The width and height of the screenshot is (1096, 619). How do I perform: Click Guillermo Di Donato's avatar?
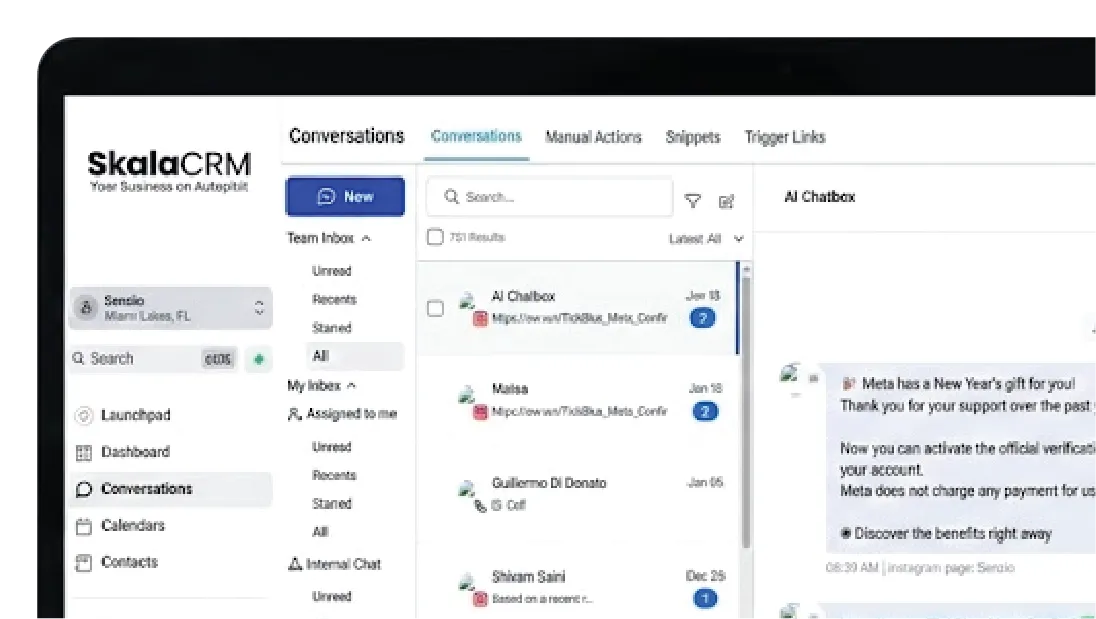[466, 489]
